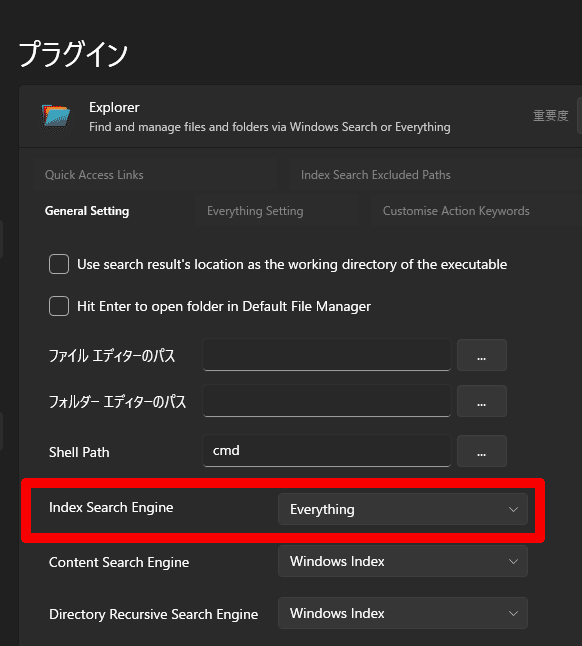The width and height of the screenshot is (582, 646).
Task: Open the Index Search Excluded Paths tab
Action: coord(376,175)
